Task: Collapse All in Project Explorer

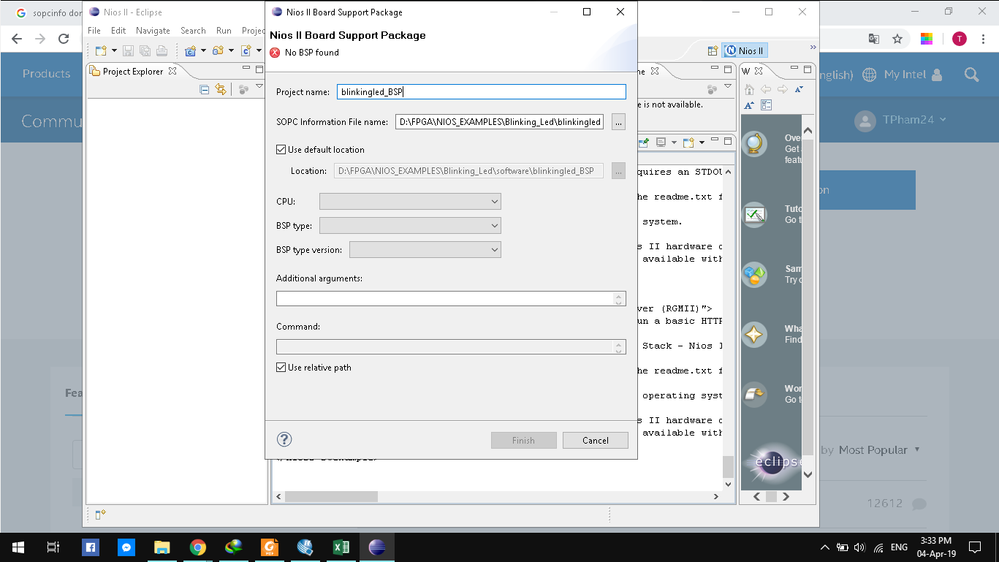Action: click(204, 90)
